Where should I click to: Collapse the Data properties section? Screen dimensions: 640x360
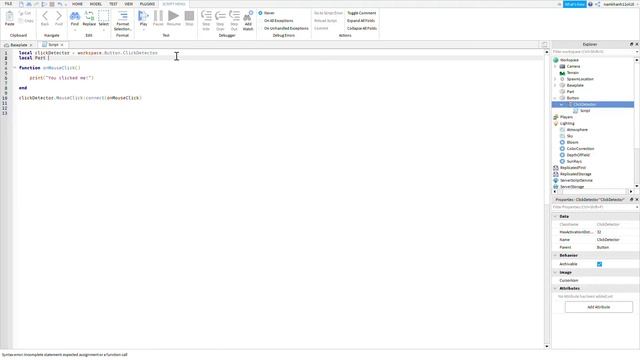555,217
